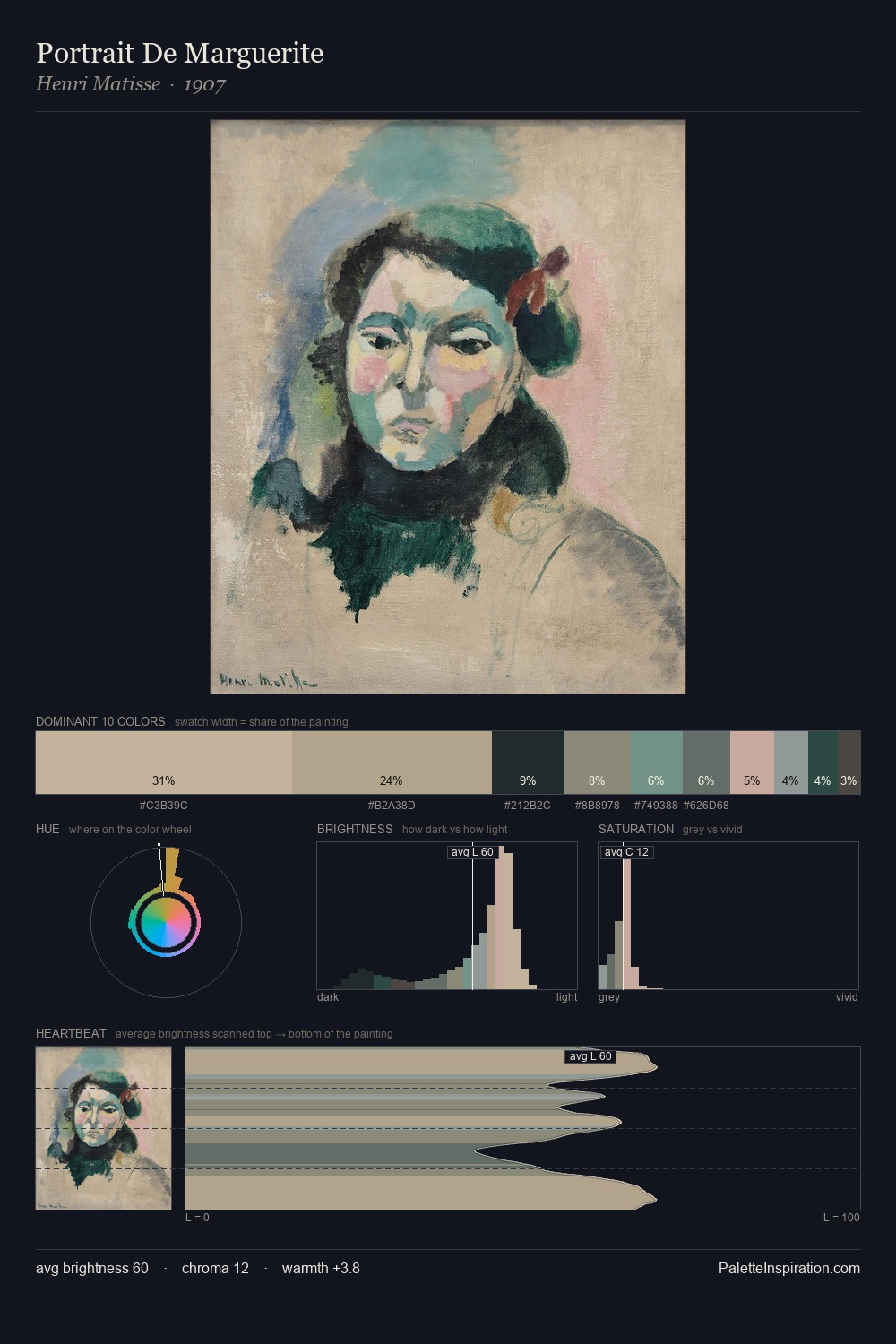
Task: Click the 'HUE' section heading
Action: [x=47, y=829]
